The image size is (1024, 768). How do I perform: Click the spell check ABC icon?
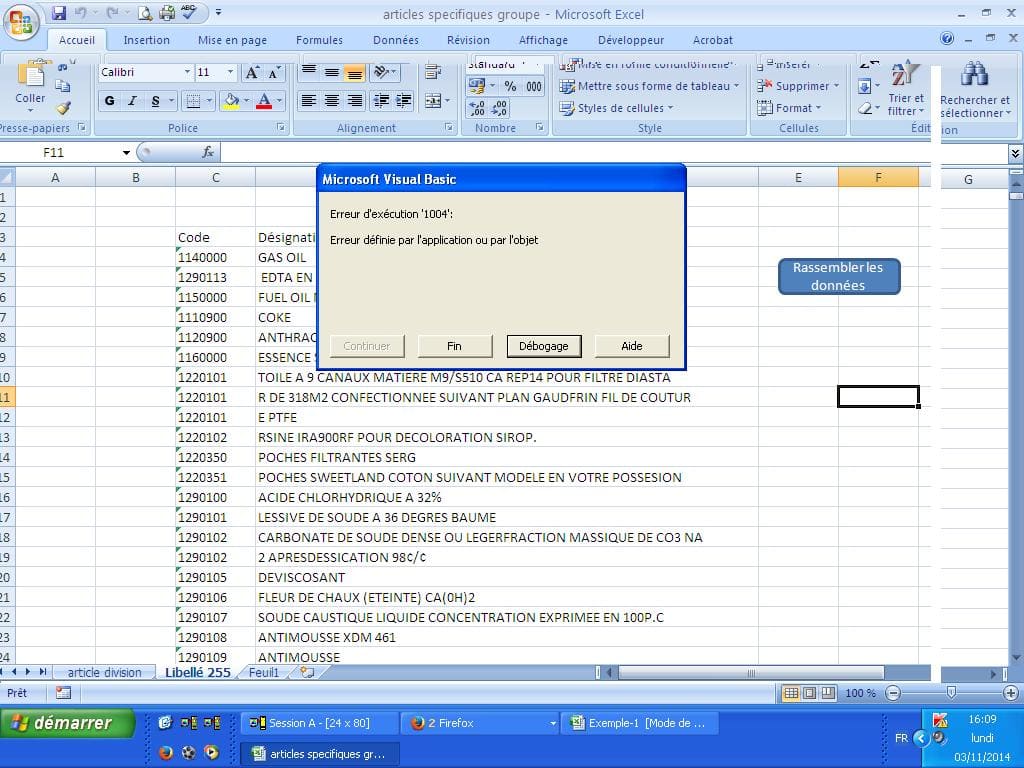188,13
